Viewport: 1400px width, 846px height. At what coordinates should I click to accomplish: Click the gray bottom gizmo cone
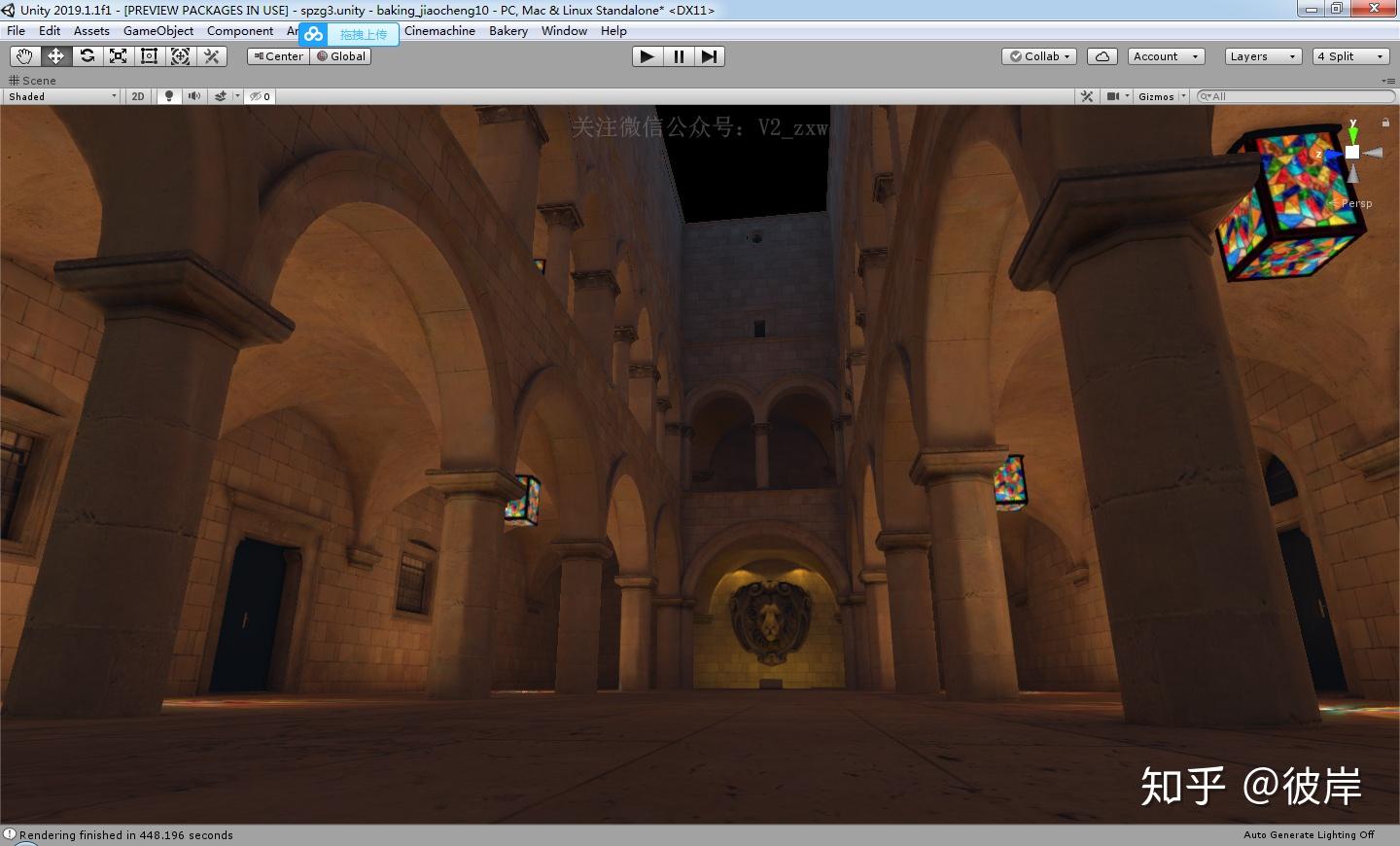point(1352,172)
